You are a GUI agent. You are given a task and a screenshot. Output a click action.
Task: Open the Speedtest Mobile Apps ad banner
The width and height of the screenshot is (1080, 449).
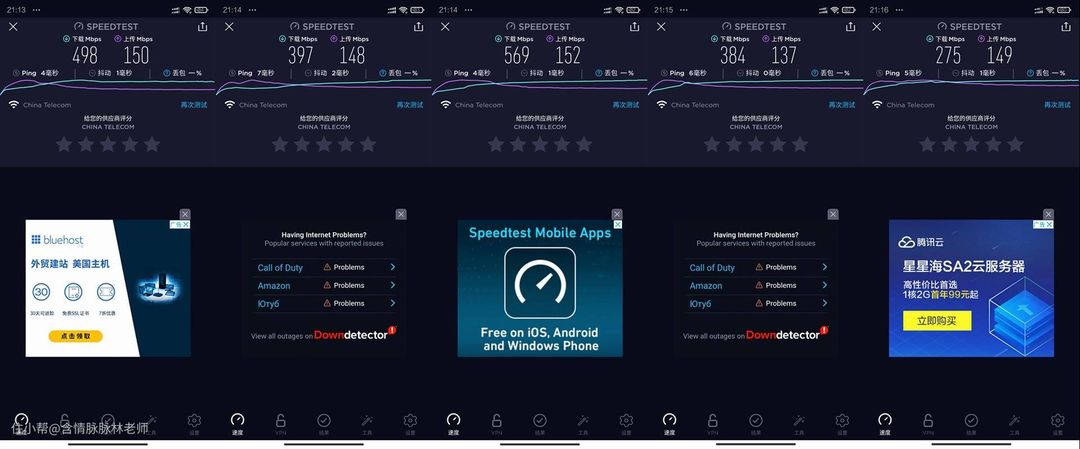tap(540, 289)
